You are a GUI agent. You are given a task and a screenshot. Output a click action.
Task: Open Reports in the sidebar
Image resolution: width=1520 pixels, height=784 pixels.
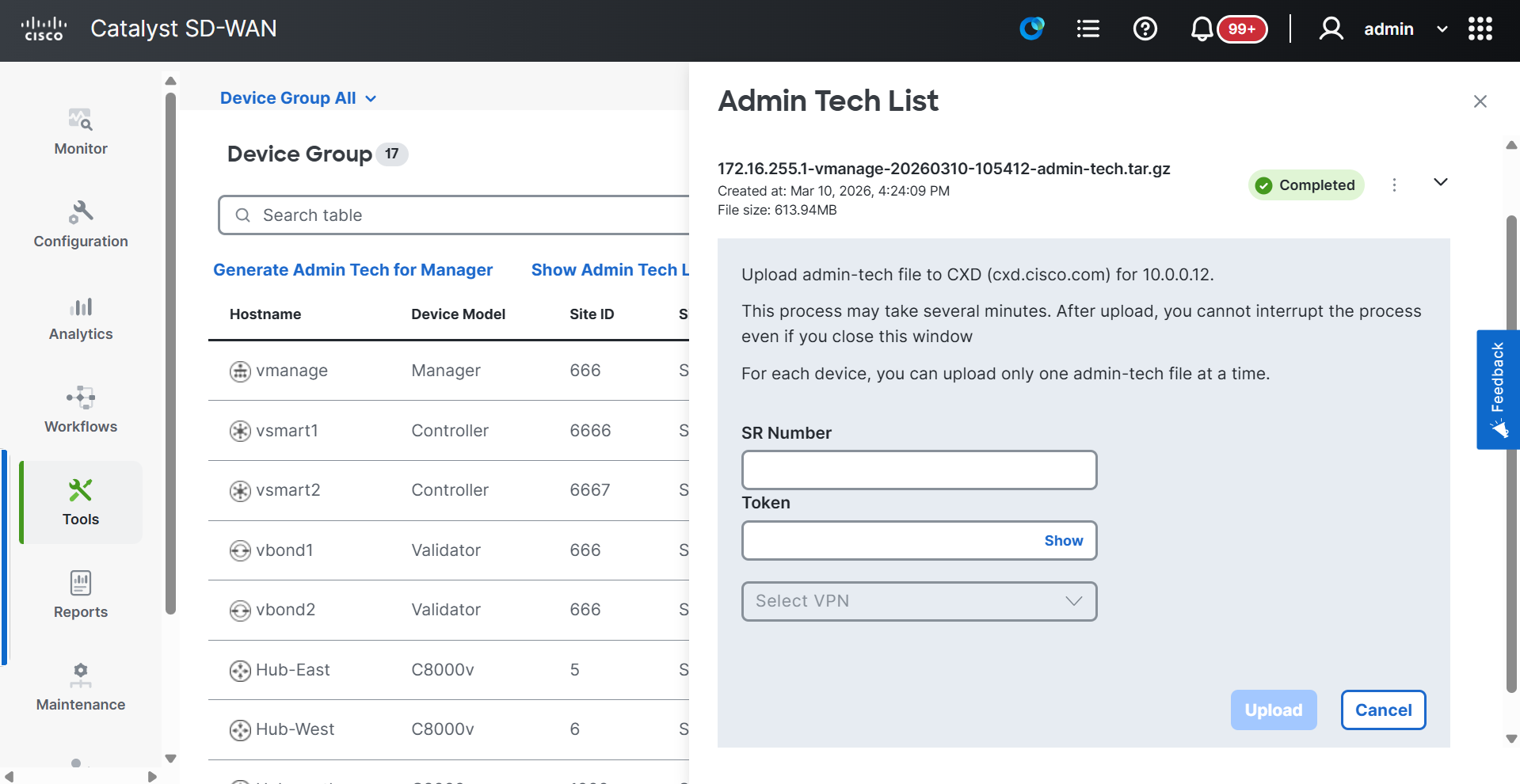pyautogui.click(x=80, y=595)
